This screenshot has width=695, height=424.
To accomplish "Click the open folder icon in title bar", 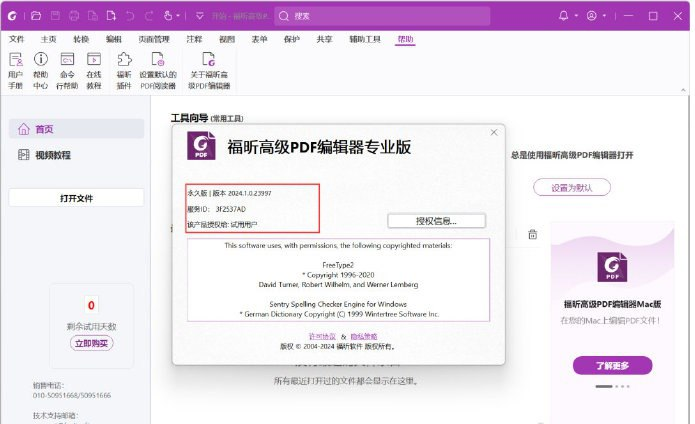I will (x=36, y=16).
